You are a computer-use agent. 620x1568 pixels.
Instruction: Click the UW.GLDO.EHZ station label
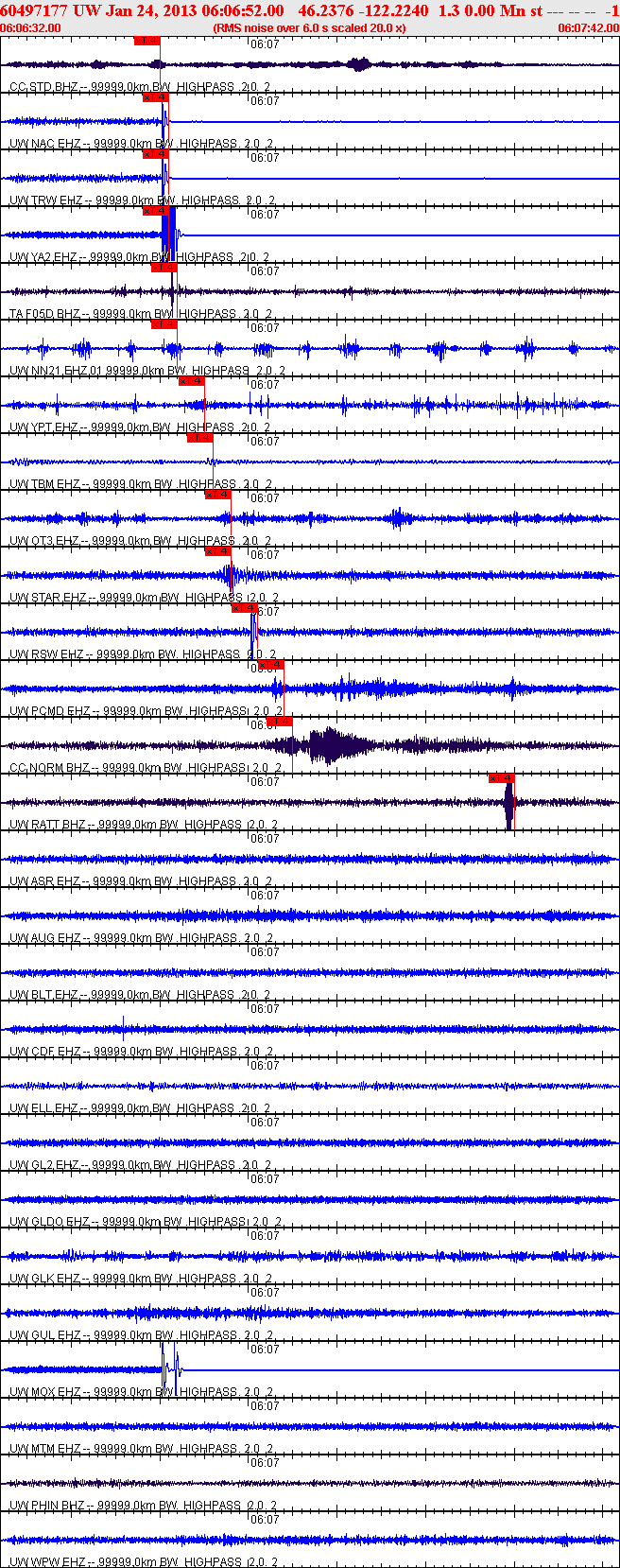point(145,1222)
